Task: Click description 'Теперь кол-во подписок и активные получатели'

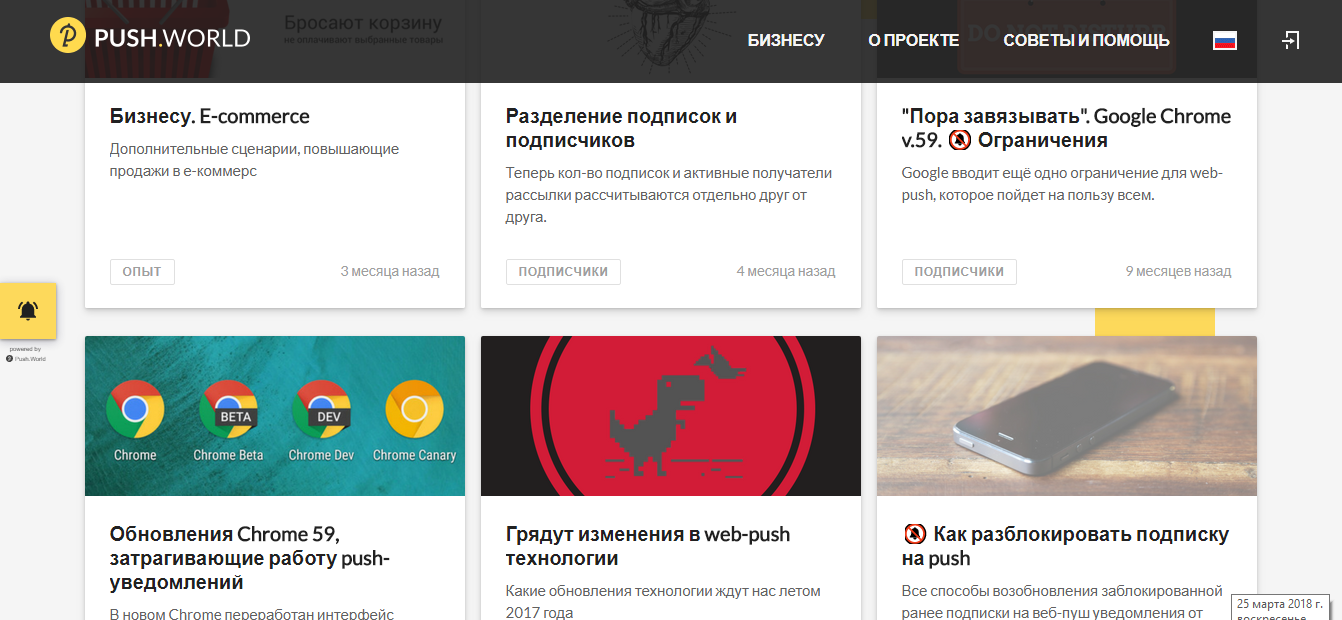Action: pos(669,195)
